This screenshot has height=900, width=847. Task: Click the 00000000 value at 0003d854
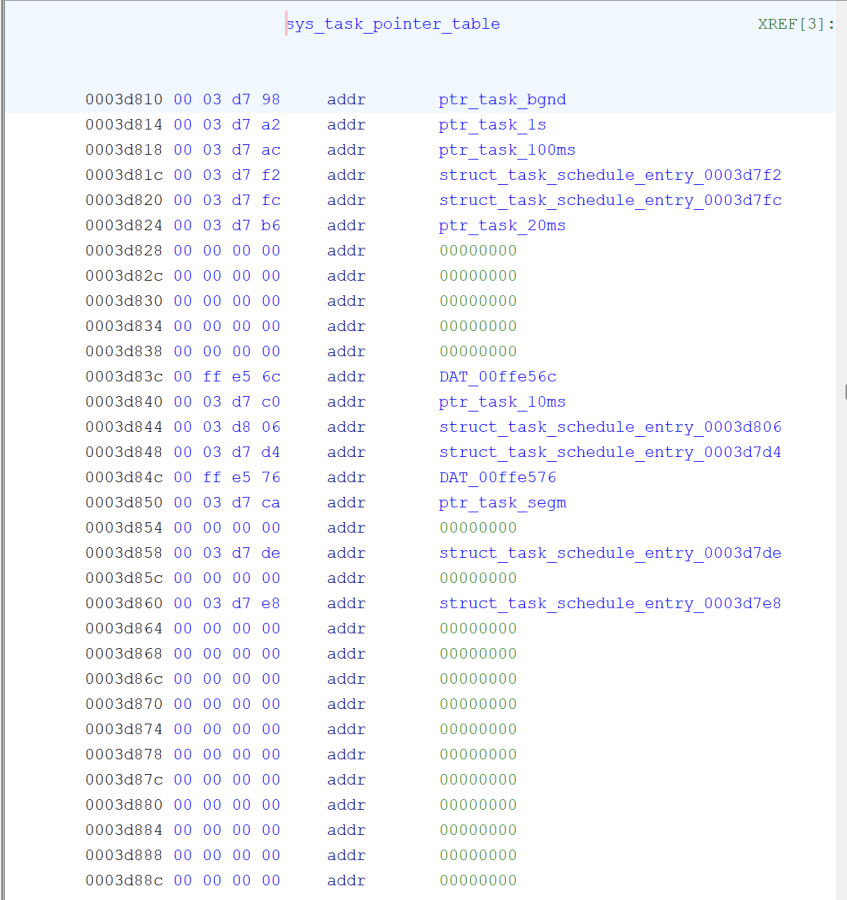coord(478,528)
